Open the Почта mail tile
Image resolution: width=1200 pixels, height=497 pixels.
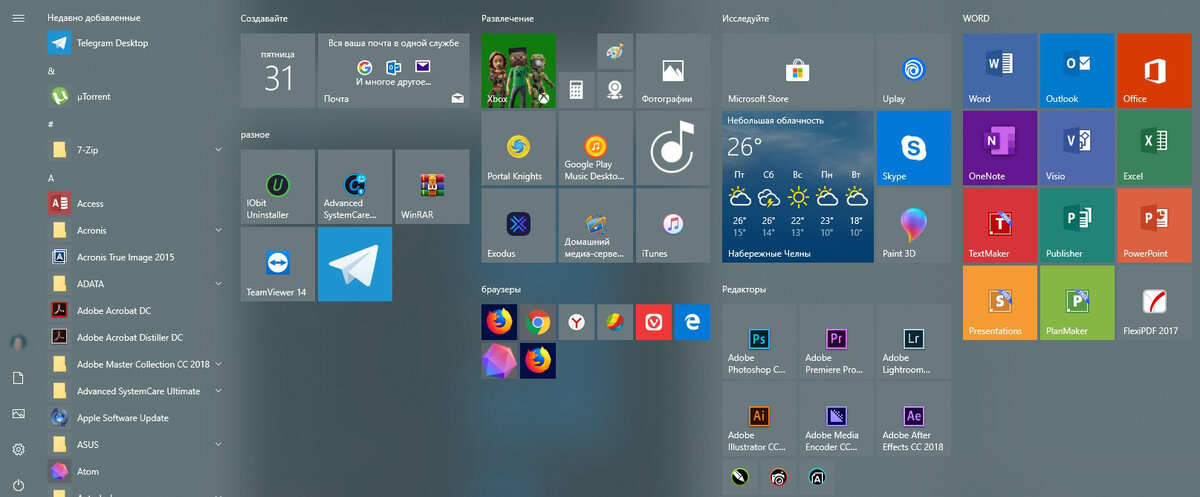pyautogui.click(x=393, y=70)
